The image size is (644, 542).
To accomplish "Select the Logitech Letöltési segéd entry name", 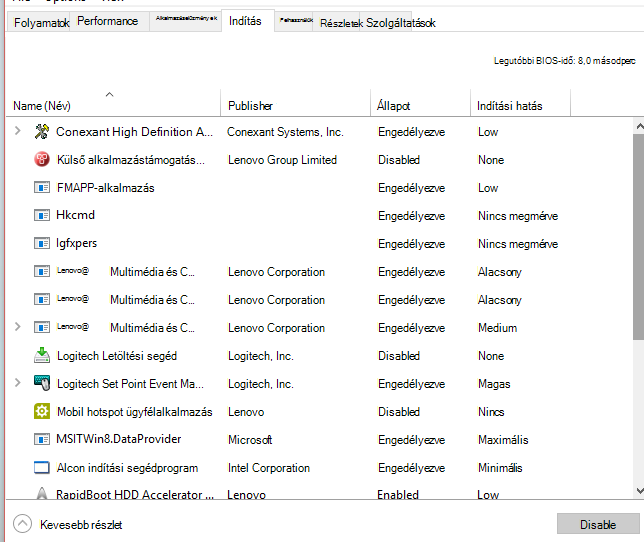I will click(117, 356).
